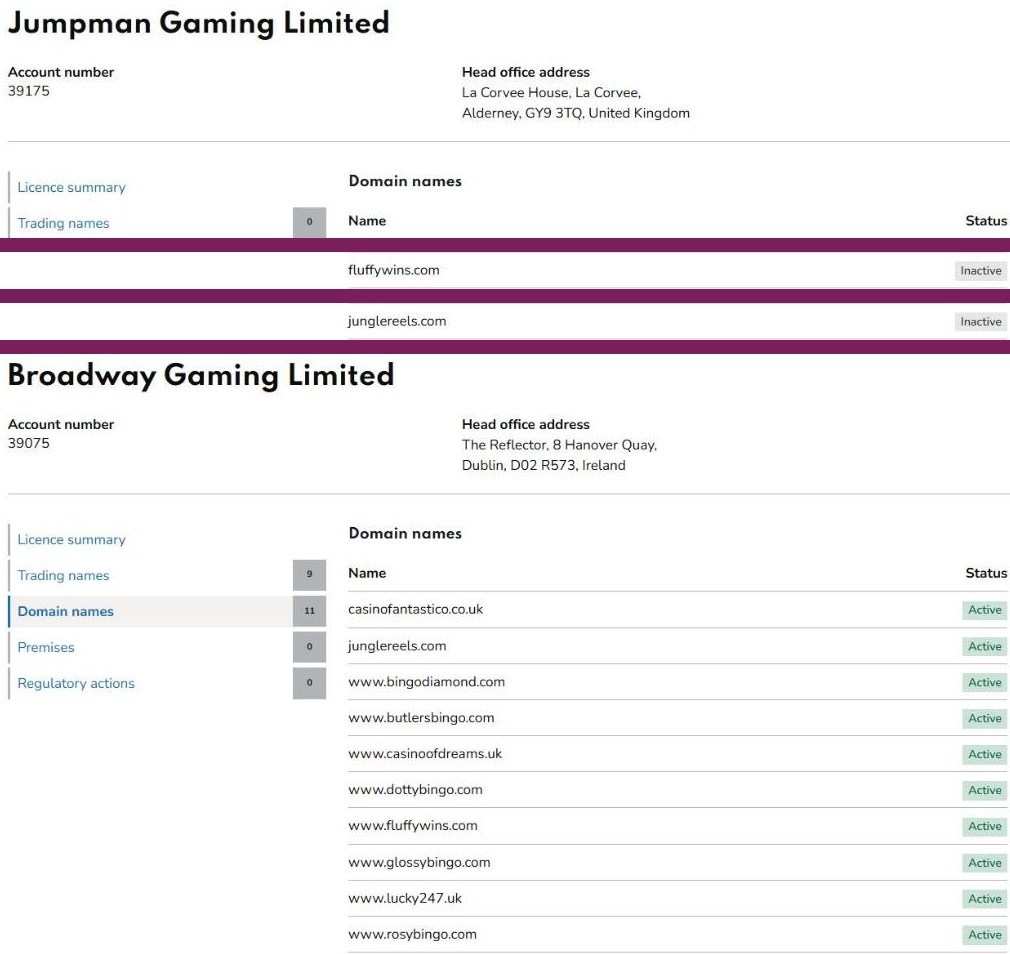Screen dimensions: 1010x954
Task: Select www.glossybingo.com domain row
Action: (678, 863)
